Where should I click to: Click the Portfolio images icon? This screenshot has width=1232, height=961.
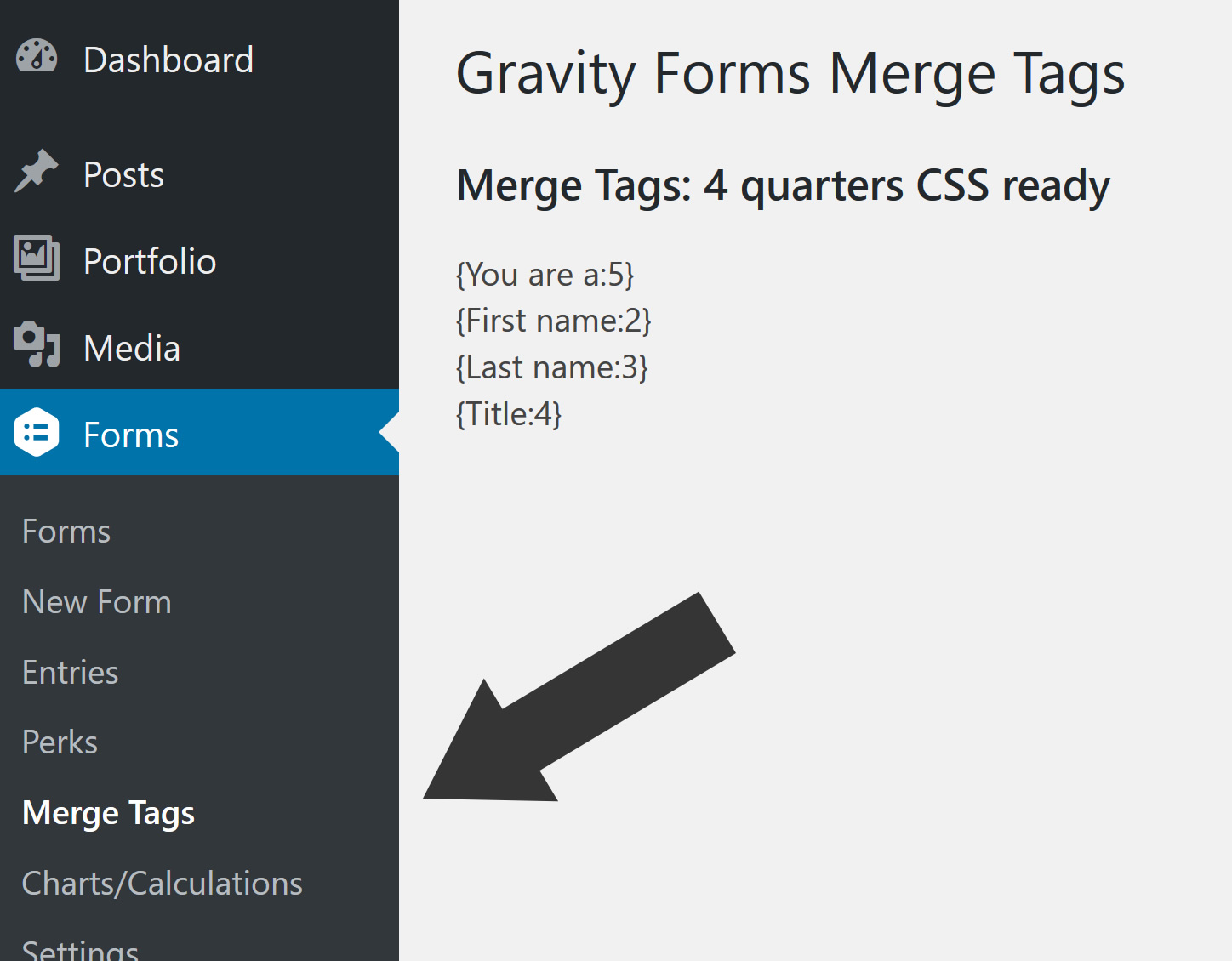pyautogui.click(x=37, y=258)
